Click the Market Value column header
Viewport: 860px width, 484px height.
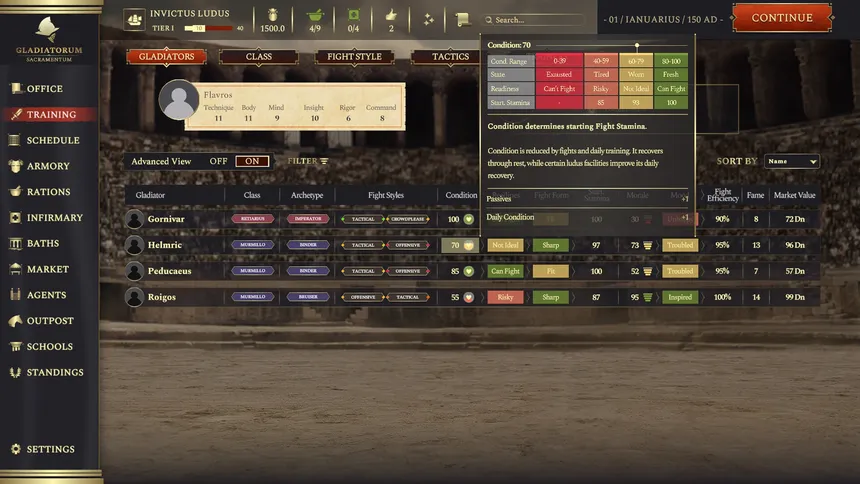click(794, 195)
